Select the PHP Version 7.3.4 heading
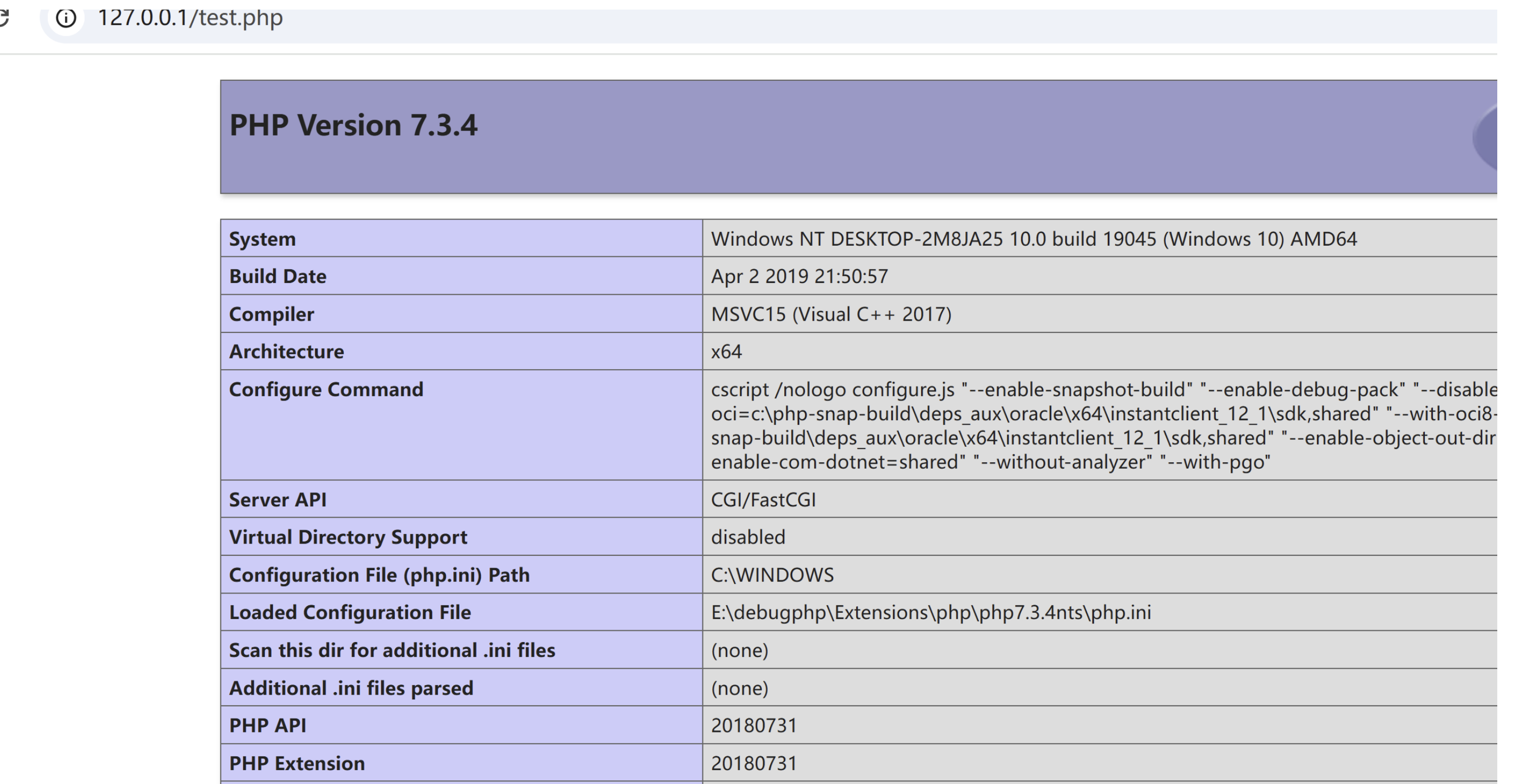 (x=353, y=125)
